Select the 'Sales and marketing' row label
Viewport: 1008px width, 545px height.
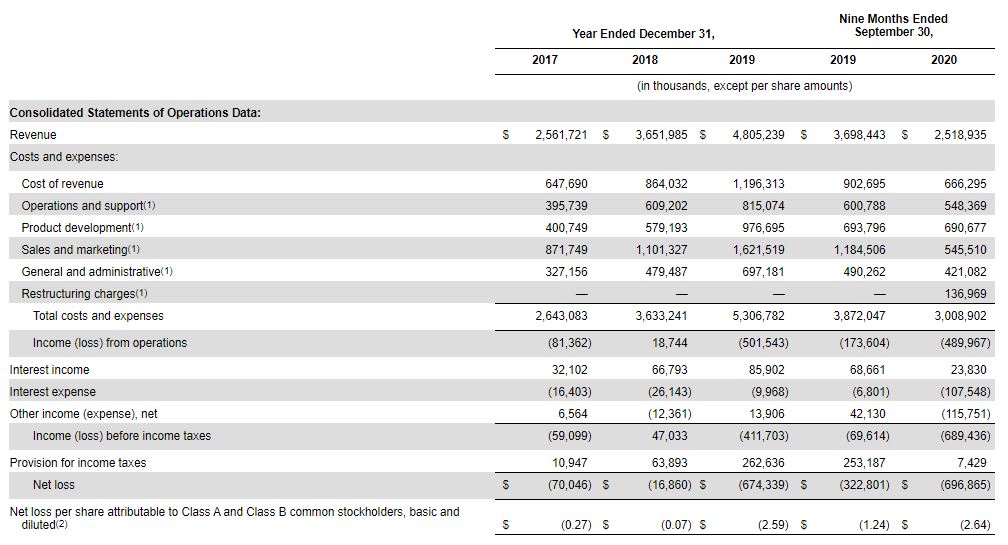(x=80, y=249)
